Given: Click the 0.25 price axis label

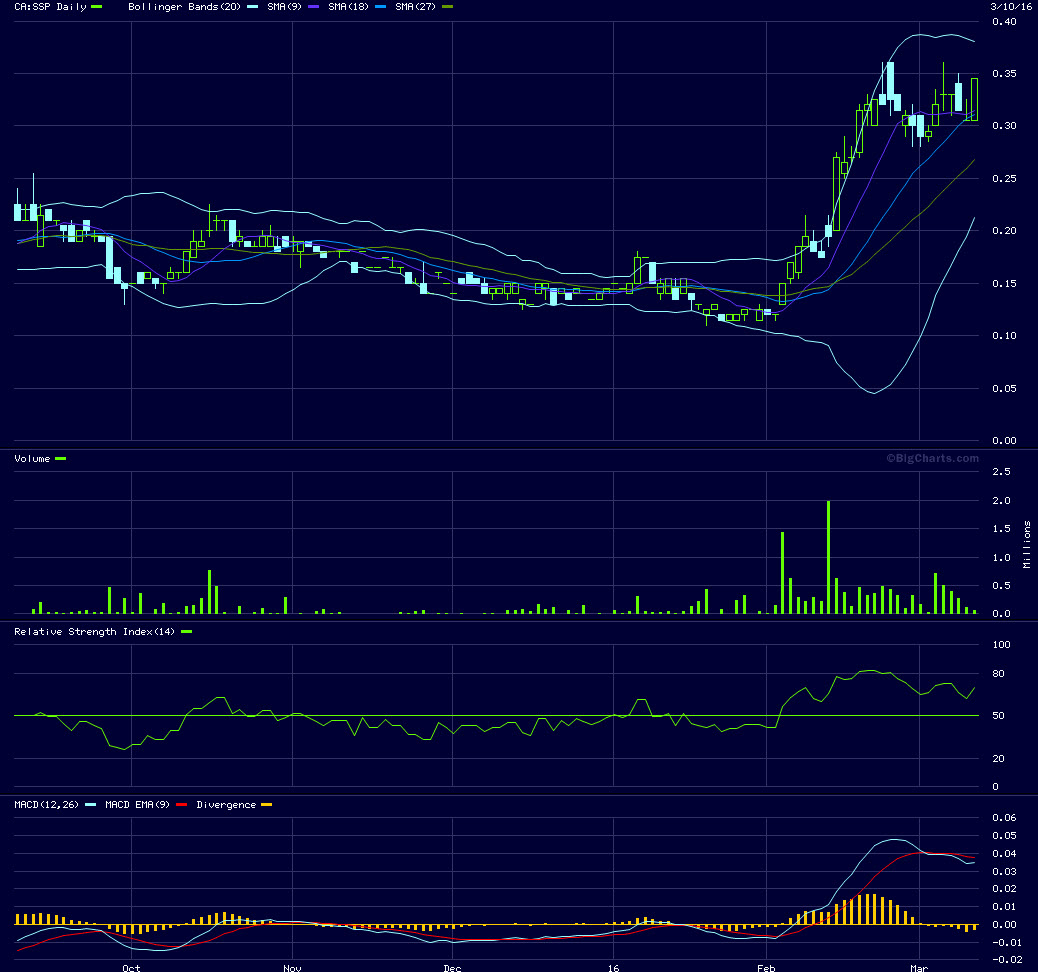Looking at the screenshot, I should [x=1004, y=179].
